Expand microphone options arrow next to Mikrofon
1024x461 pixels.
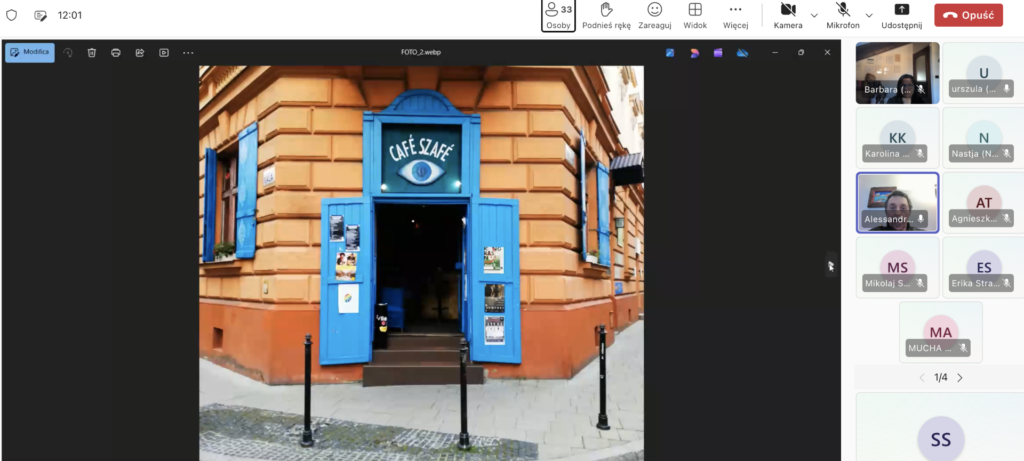coord(869,15)
